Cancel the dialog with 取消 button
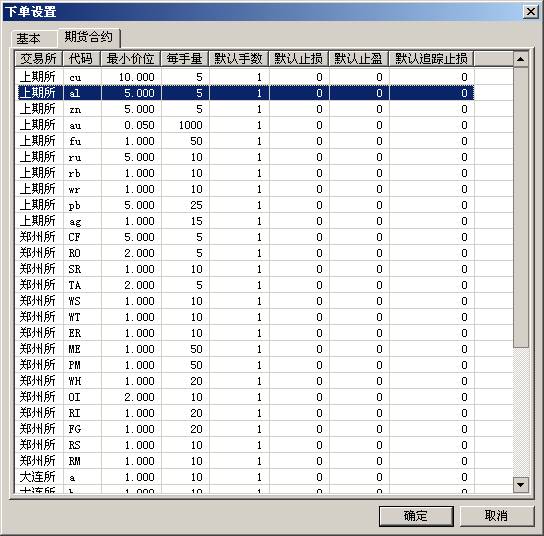544x536 pixels. (x=496, y=516)
